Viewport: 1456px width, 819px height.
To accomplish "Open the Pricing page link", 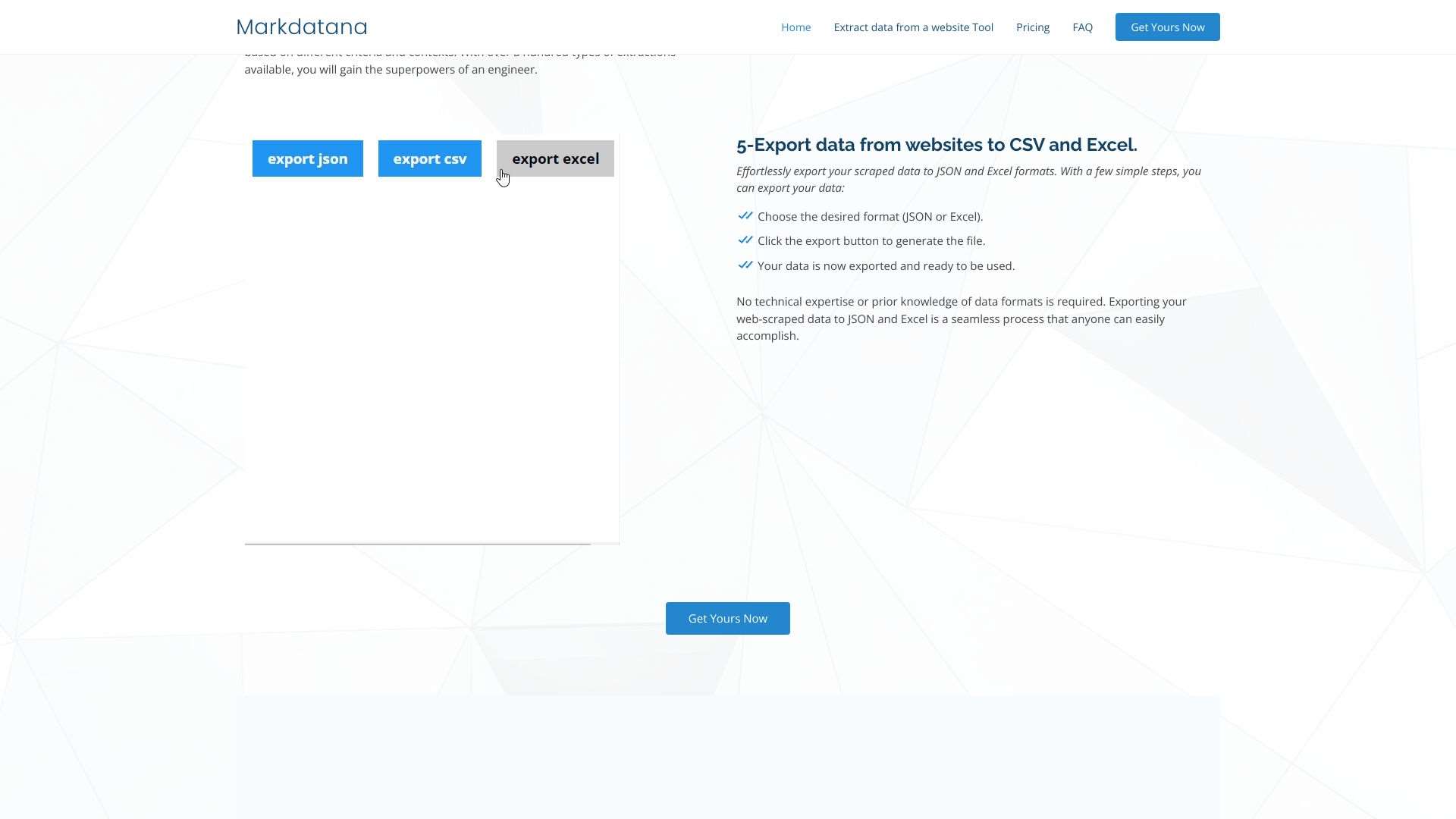I will pyautogui.click(x=1032, y=27).
